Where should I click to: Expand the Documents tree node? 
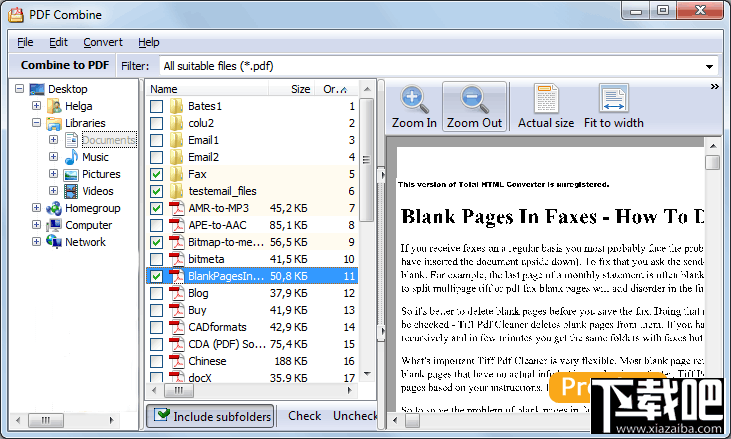tap(53, 139)
